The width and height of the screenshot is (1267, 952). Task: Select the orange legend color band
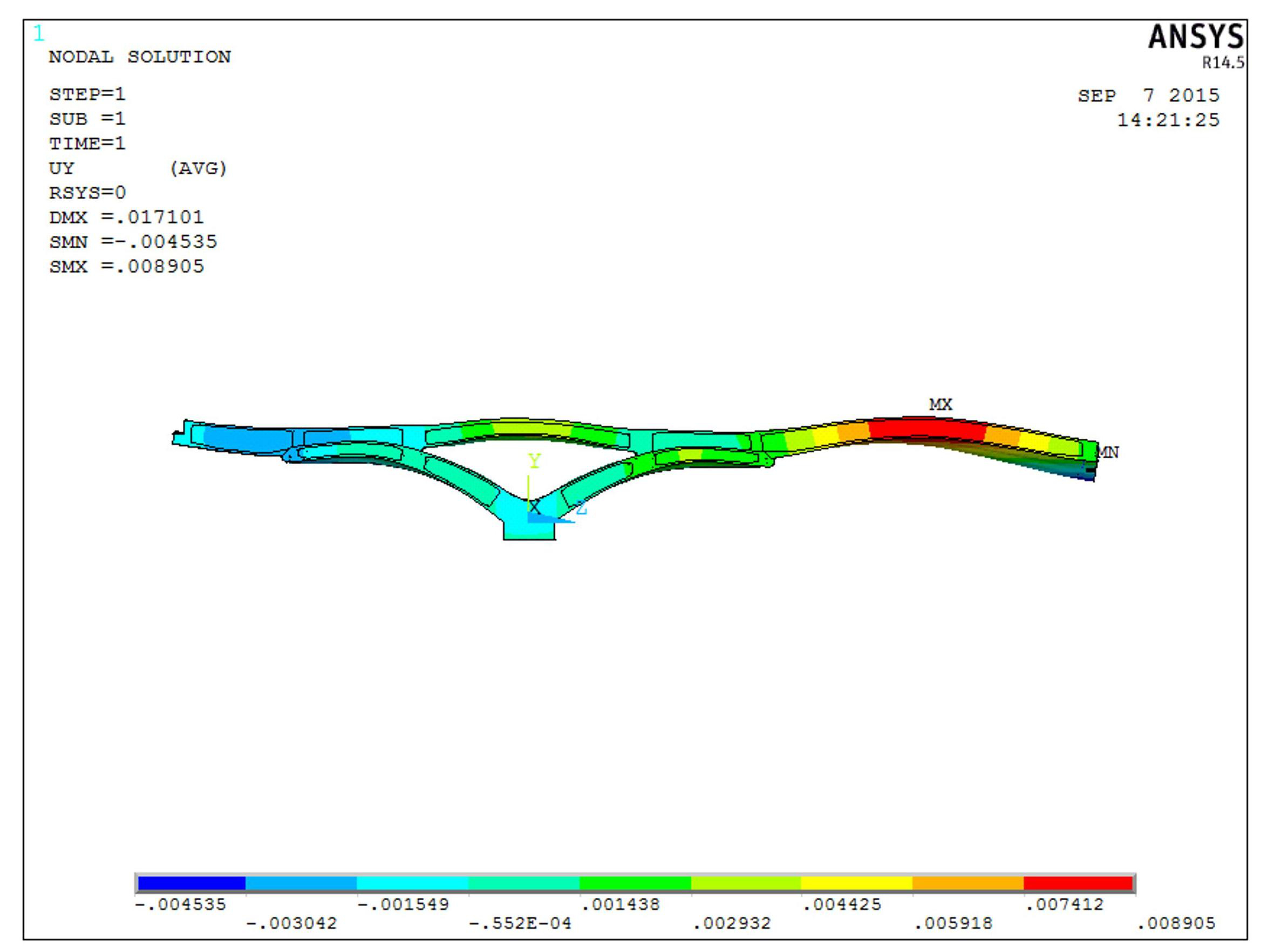pos(968,883)
